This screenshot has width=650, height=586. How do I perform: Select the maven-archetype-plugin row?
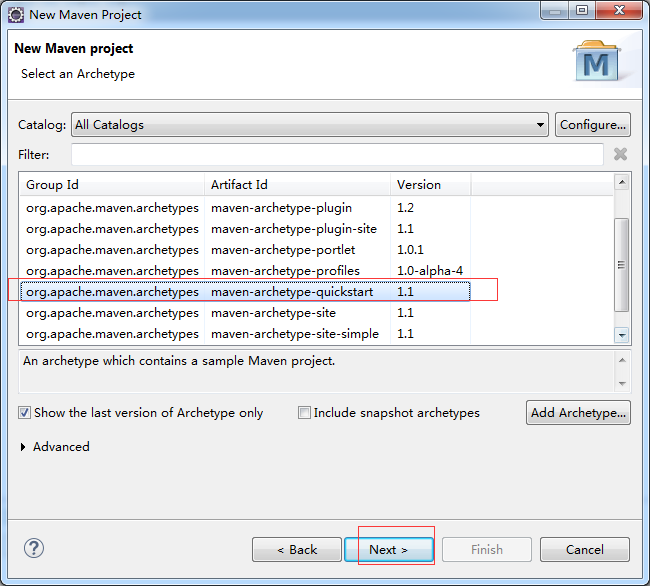point(245,208)
